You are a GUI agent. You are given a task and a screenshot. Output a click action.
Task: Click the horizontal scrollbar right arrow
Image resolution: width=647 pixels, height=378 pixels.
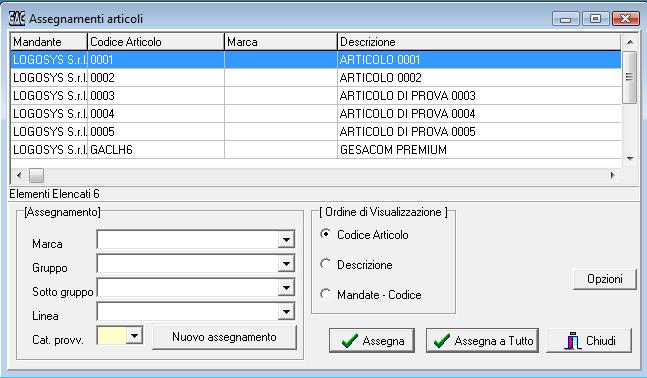612,175
